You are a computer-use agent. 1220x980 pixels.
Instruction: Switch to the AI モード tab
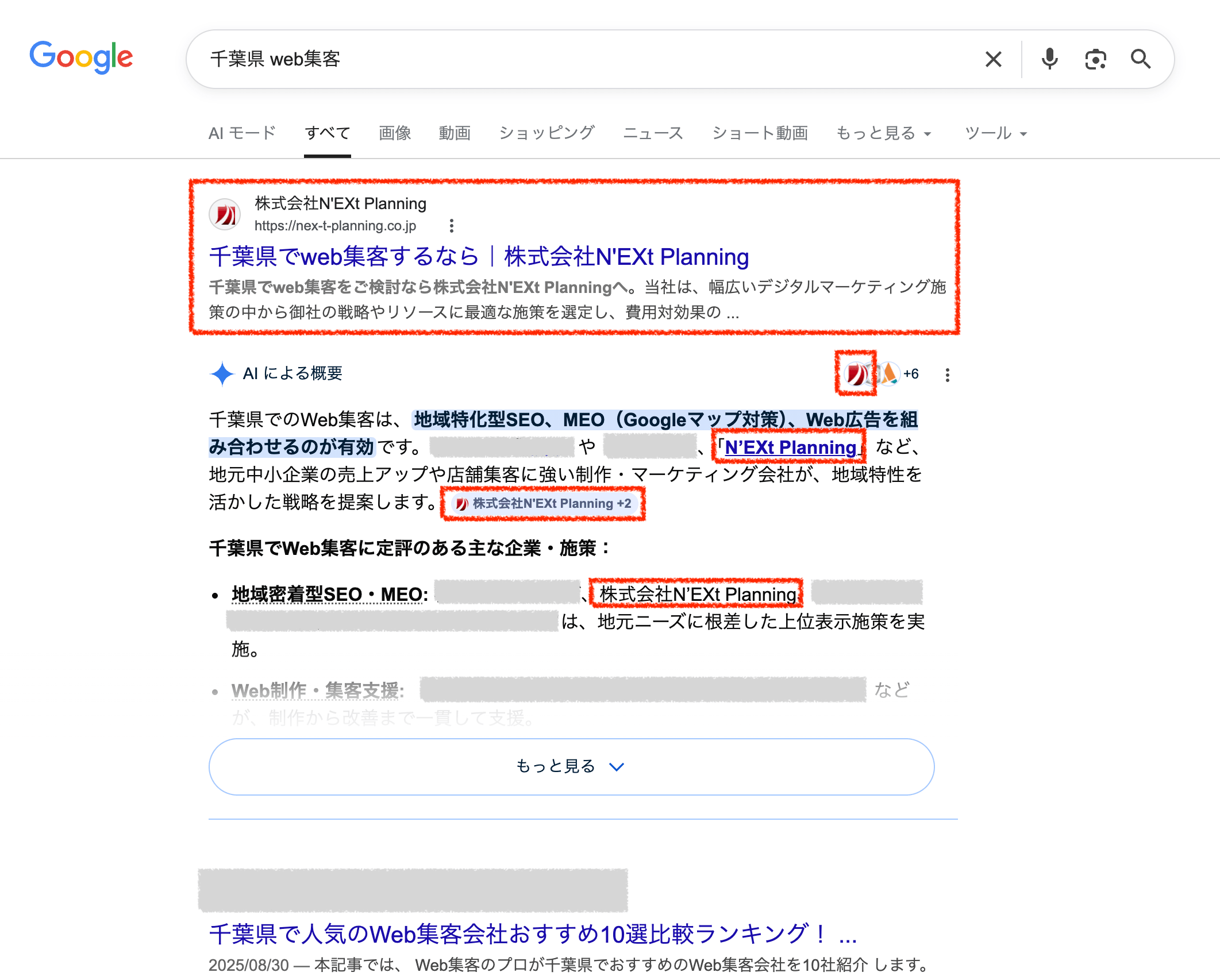242,133
